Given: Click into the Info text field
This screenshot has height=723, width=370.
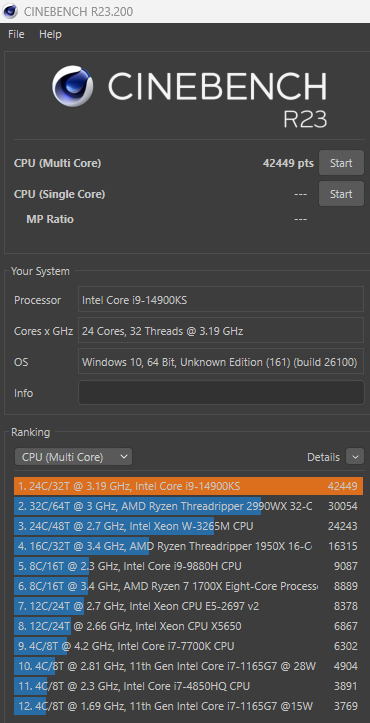Looking at the screenshot, I should point(221,392).
